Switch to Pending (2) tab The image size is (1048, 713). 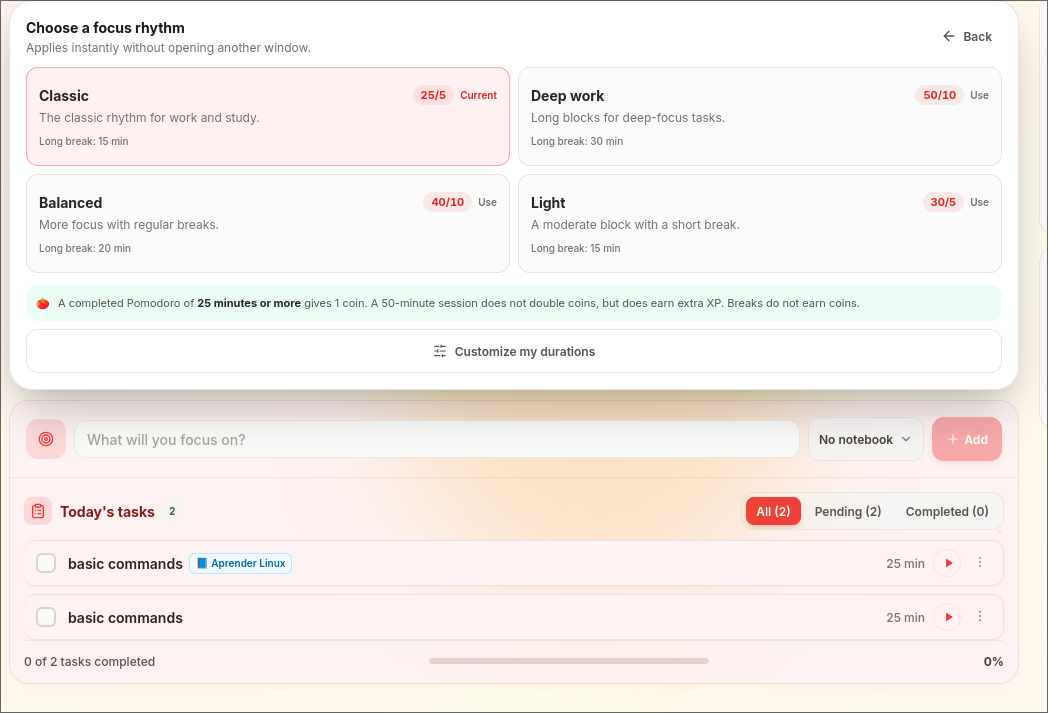coord(847,511)
